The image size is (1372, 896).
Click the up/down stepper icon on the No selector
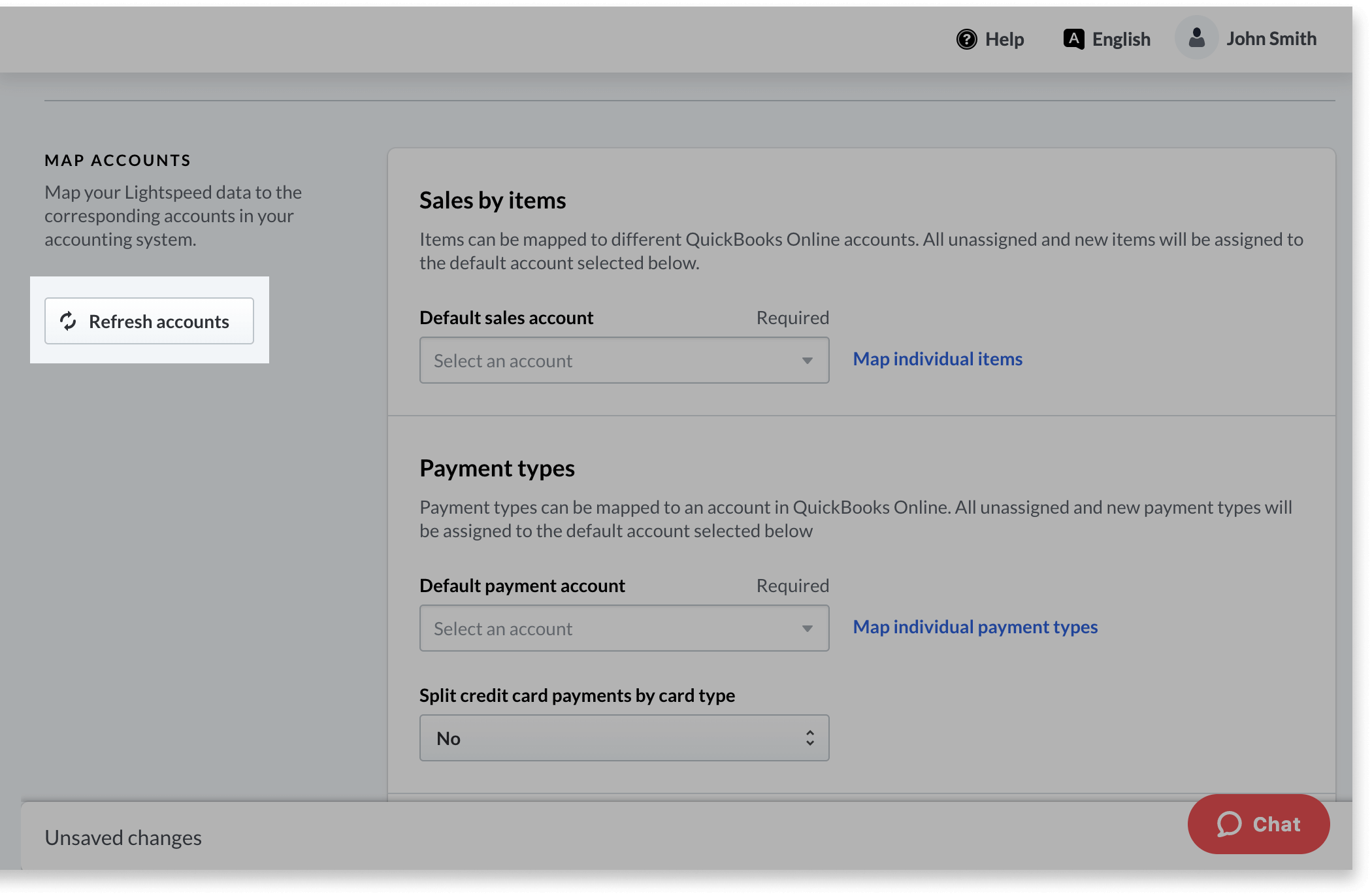809,738
